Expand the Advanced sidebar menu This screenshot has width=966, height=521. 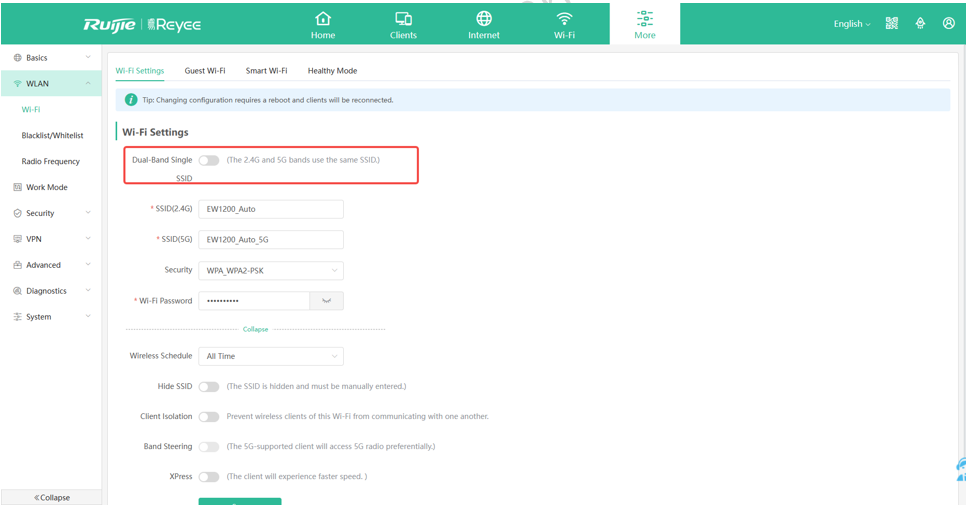[x=51, y=265]
